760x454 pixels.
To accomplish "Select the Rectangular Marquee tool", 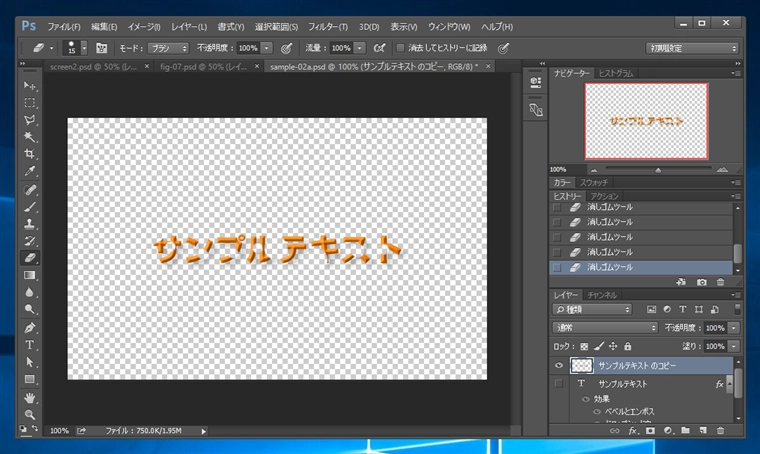I will point(30,103).
